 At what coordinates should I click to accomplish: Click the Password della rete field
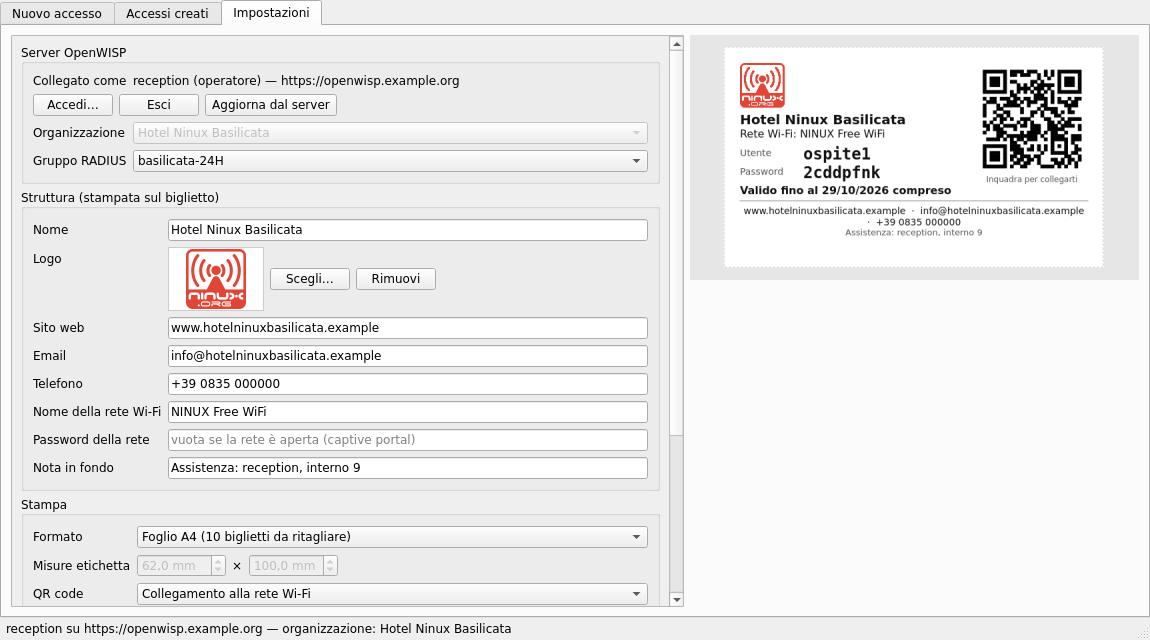(408, 440)
